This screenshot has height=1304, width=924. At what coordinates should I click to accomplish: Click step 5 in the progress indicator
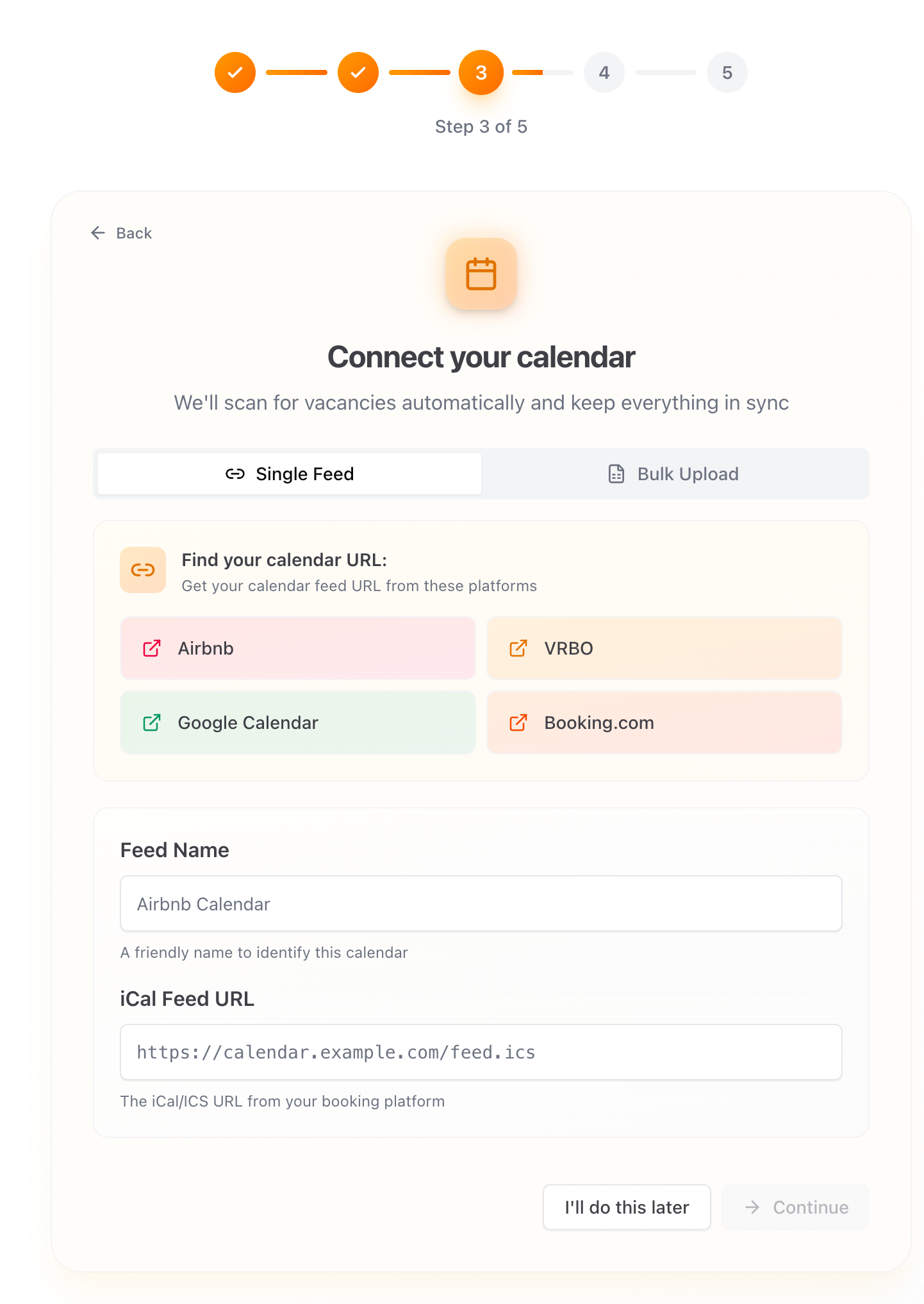727,72
